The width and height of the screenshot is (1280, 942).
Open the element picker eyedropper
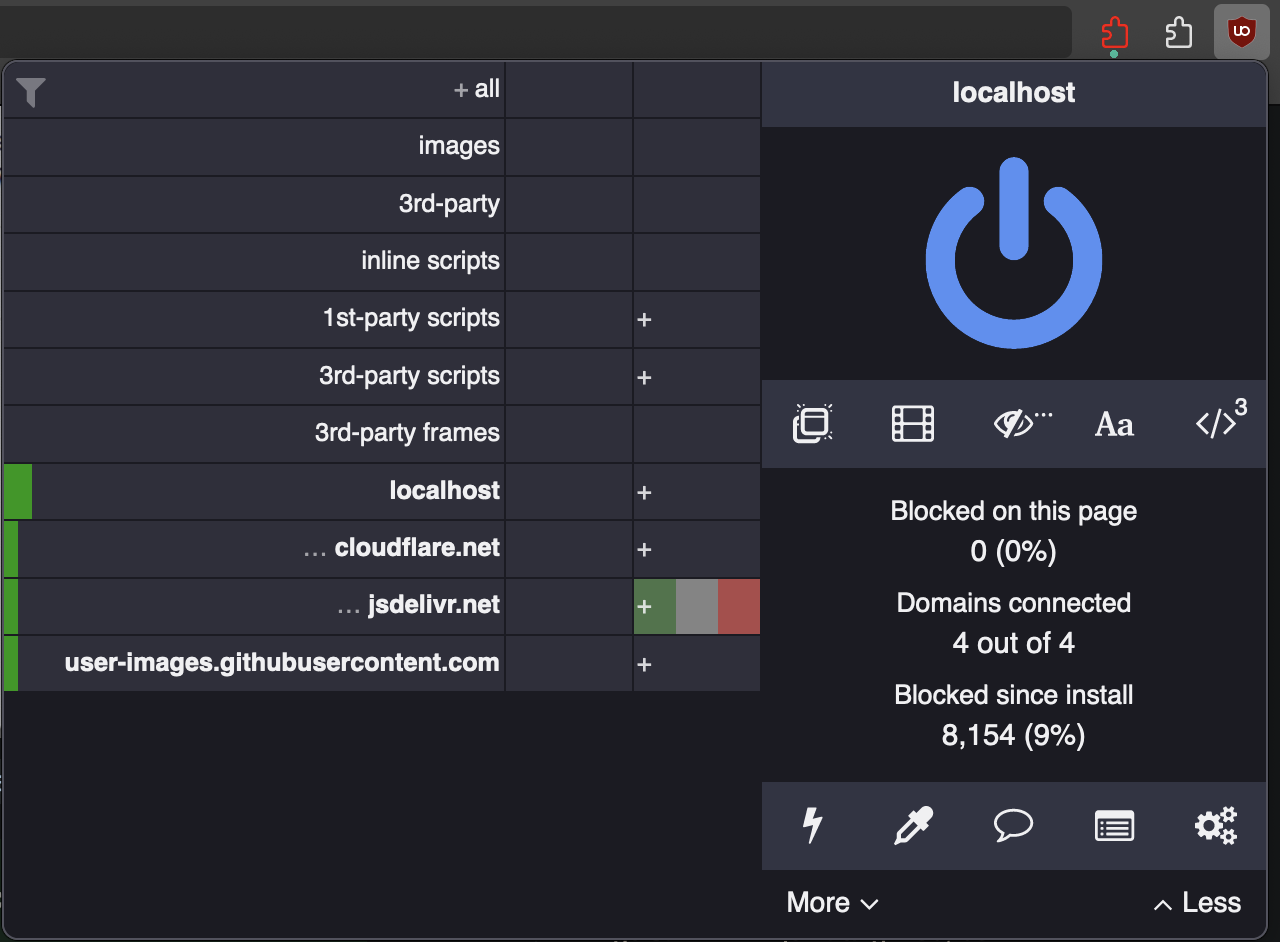tap(912, 826)
